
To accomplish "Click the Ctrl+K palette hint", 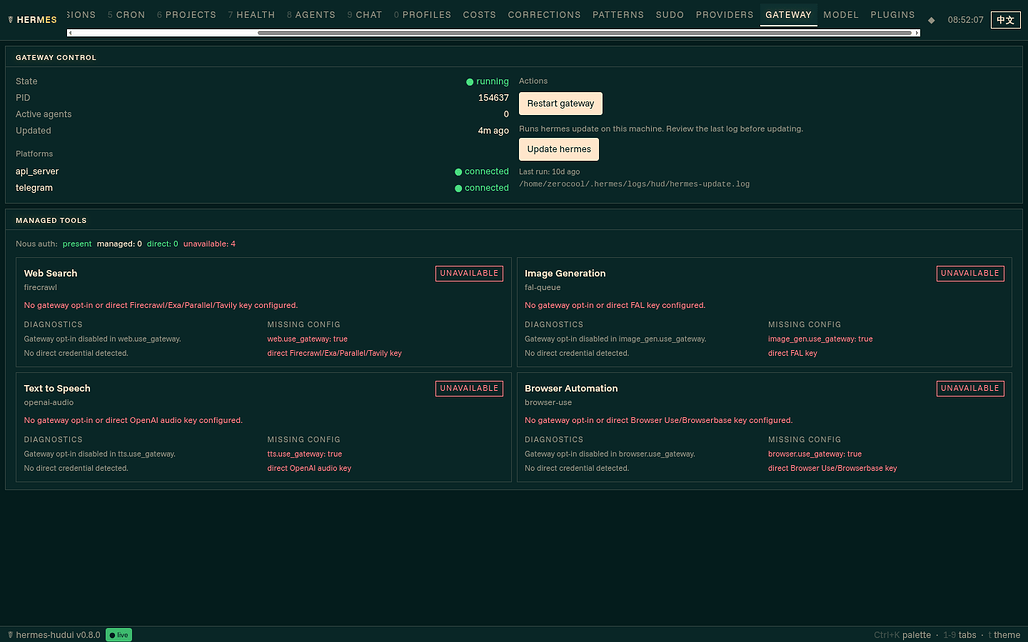I will coord(902,635).
